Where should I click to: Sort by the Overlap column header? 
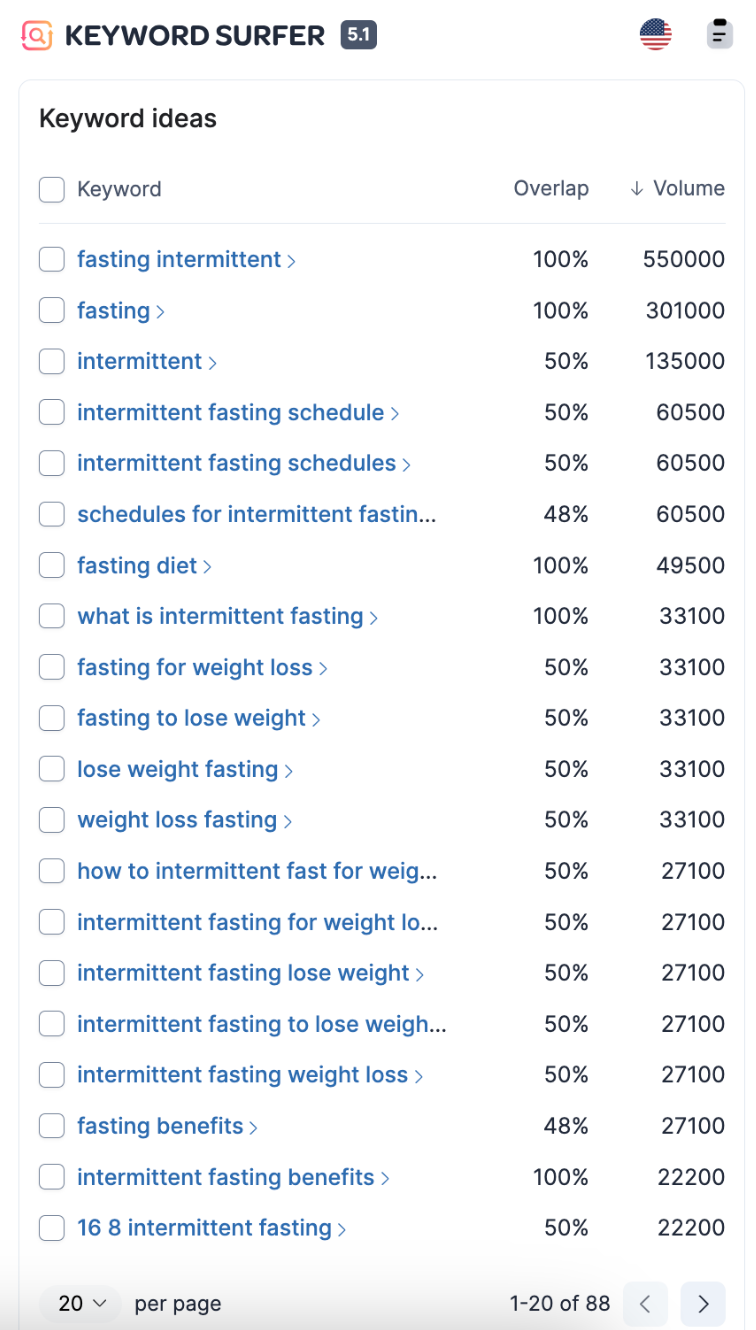tap(550, 189)
